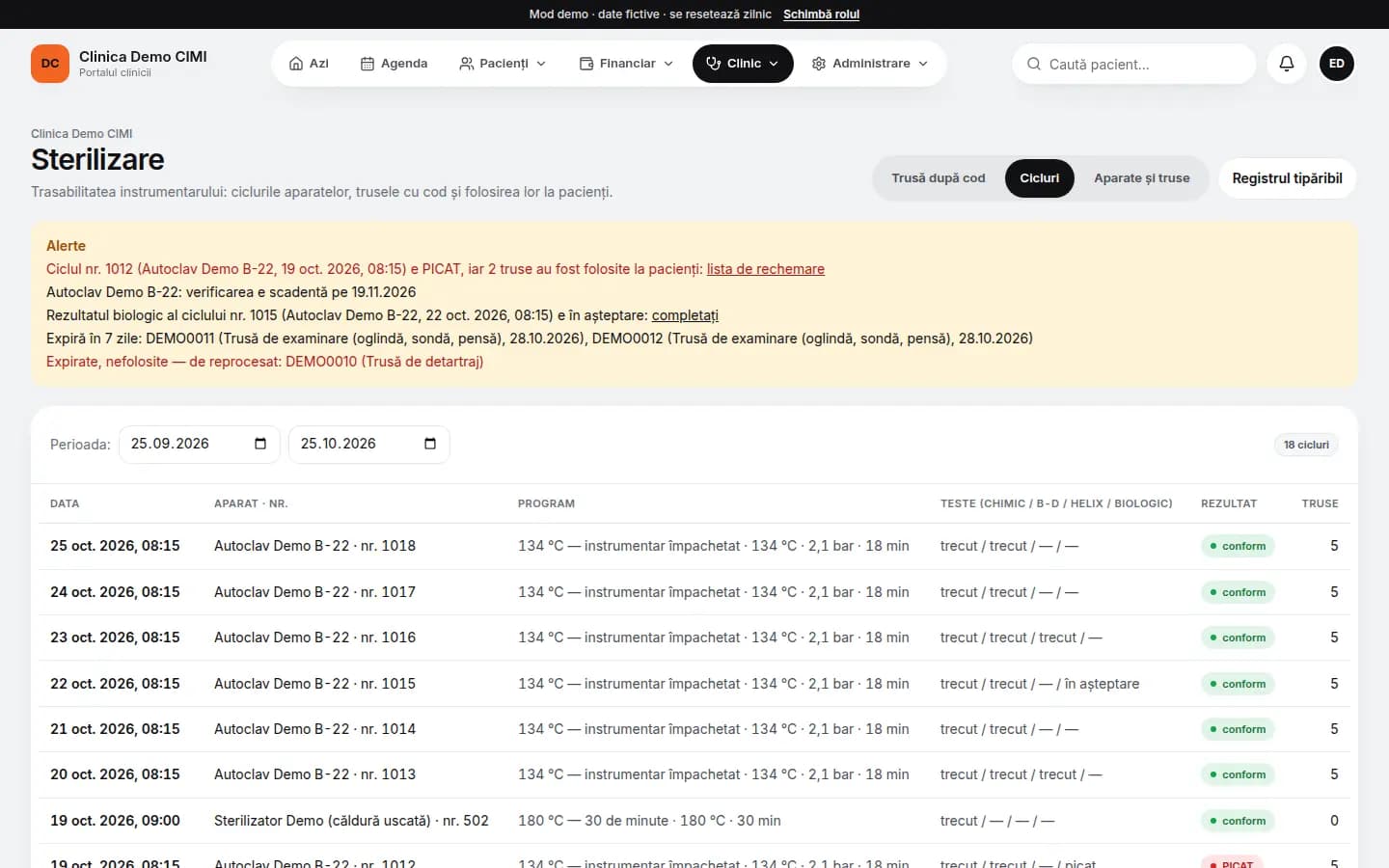Screen dimensions: 1389x868
Task: Click the PROGRAM column header
Action: [x=546, y=503]
